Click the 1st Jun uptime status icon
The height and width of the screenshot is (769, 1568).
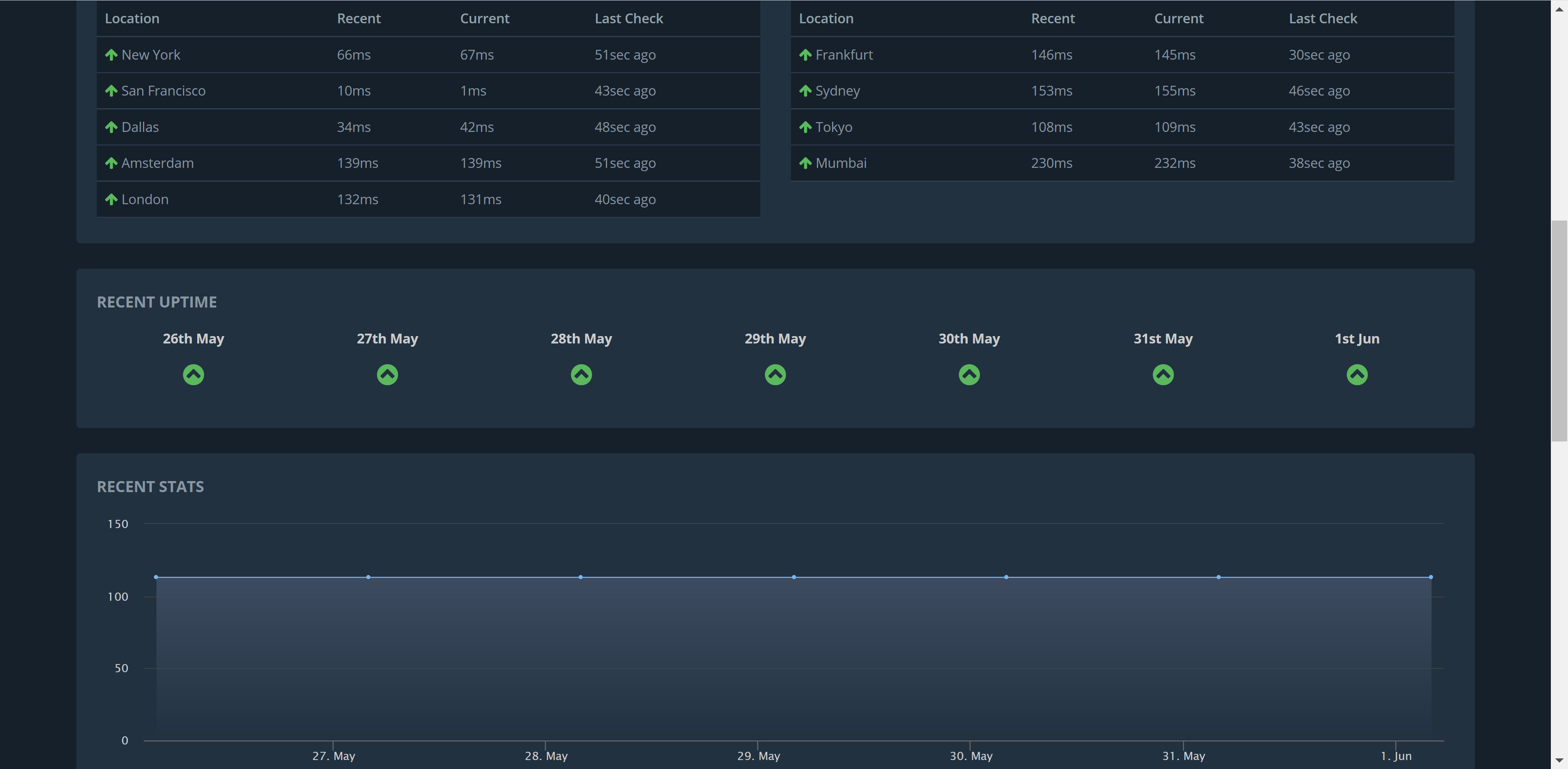coord(1357,374)
